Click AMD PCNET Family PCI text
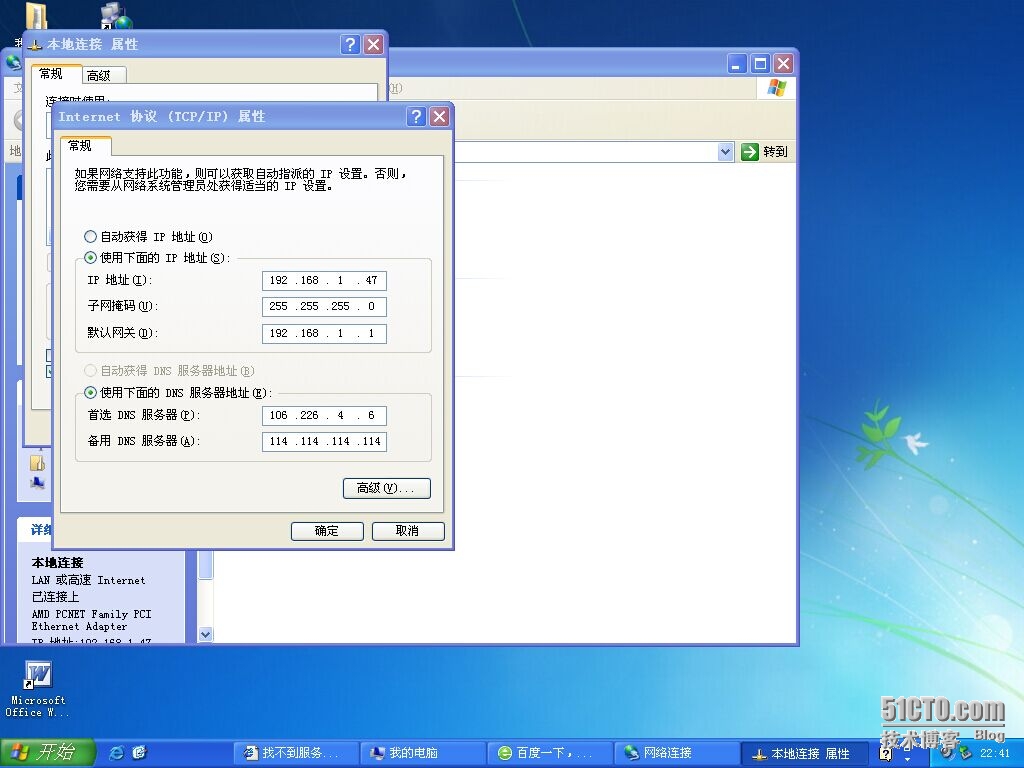This screenshot has height=768, width=1024. [x=91, y=614]
